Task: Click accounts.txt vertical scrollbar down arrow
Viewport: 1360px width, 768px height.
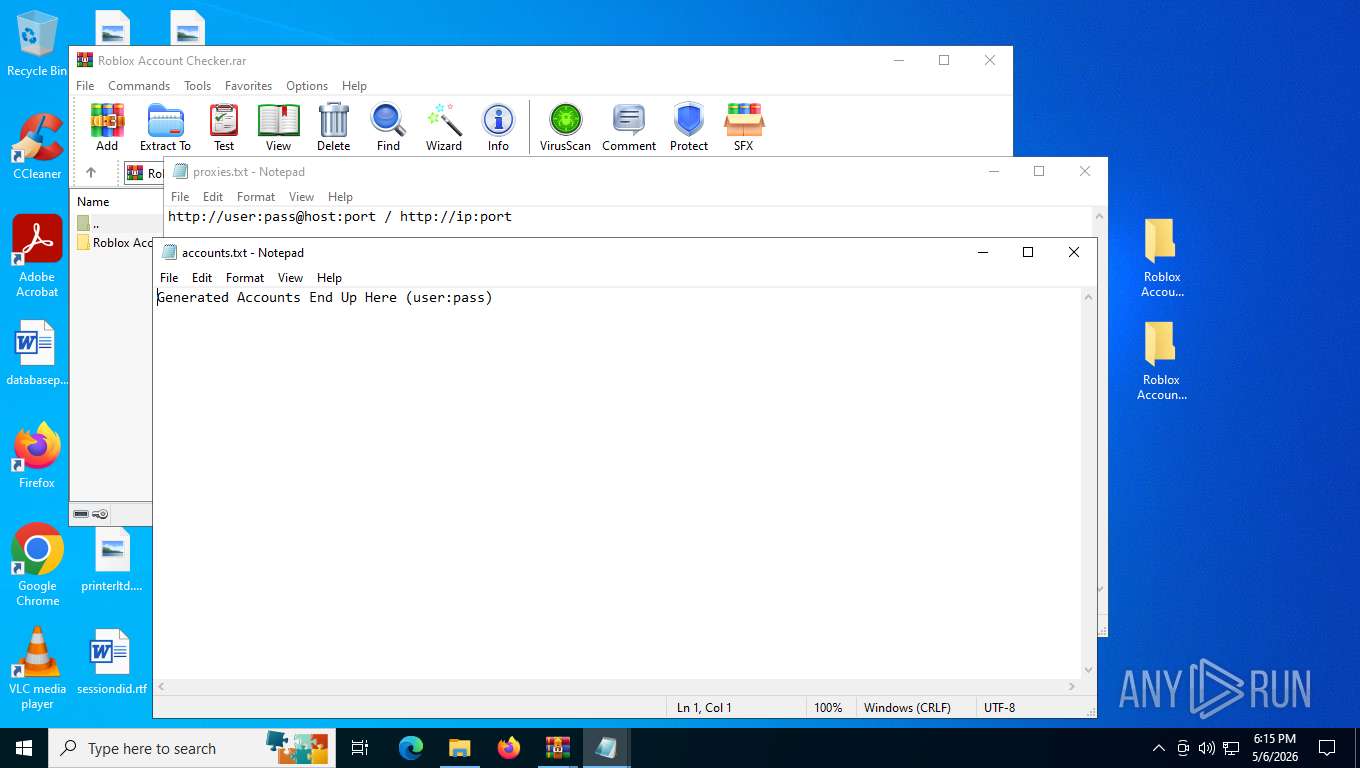Action: 1089,669
